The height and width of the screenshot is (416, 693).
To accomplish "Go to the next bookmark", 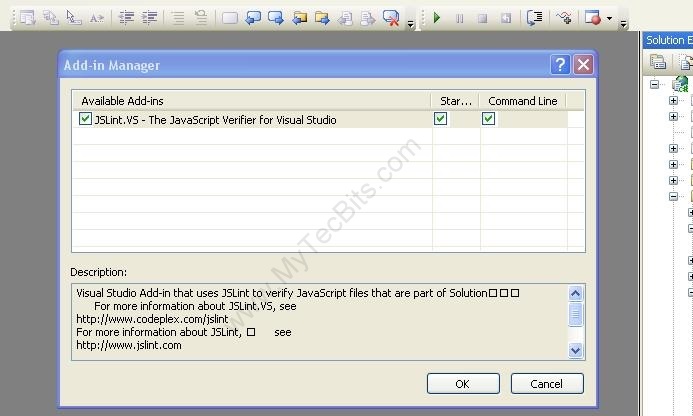I will [x=276, y=18].
